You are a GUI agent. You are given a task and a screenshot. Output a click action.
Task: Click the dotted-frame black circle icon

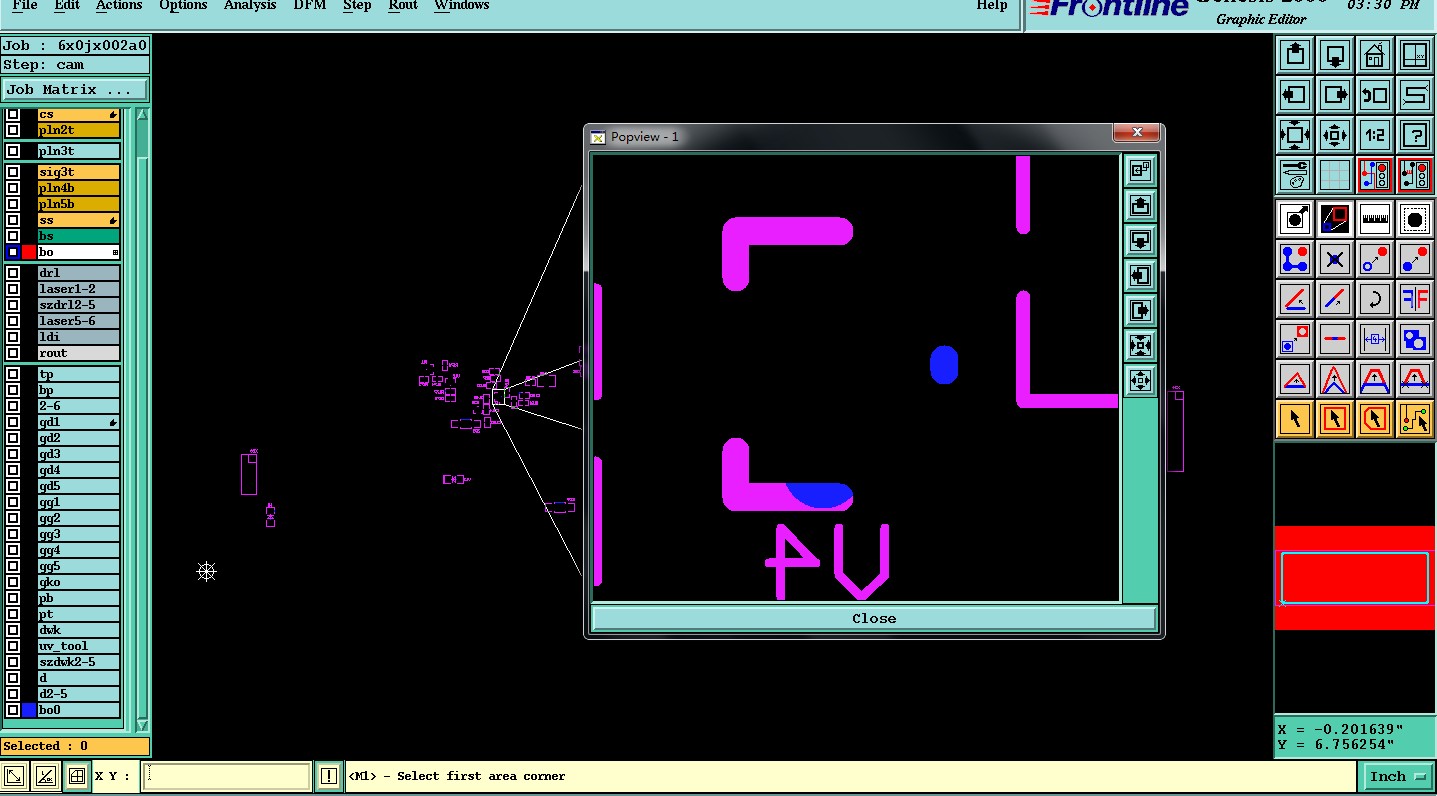point(1415,218)
